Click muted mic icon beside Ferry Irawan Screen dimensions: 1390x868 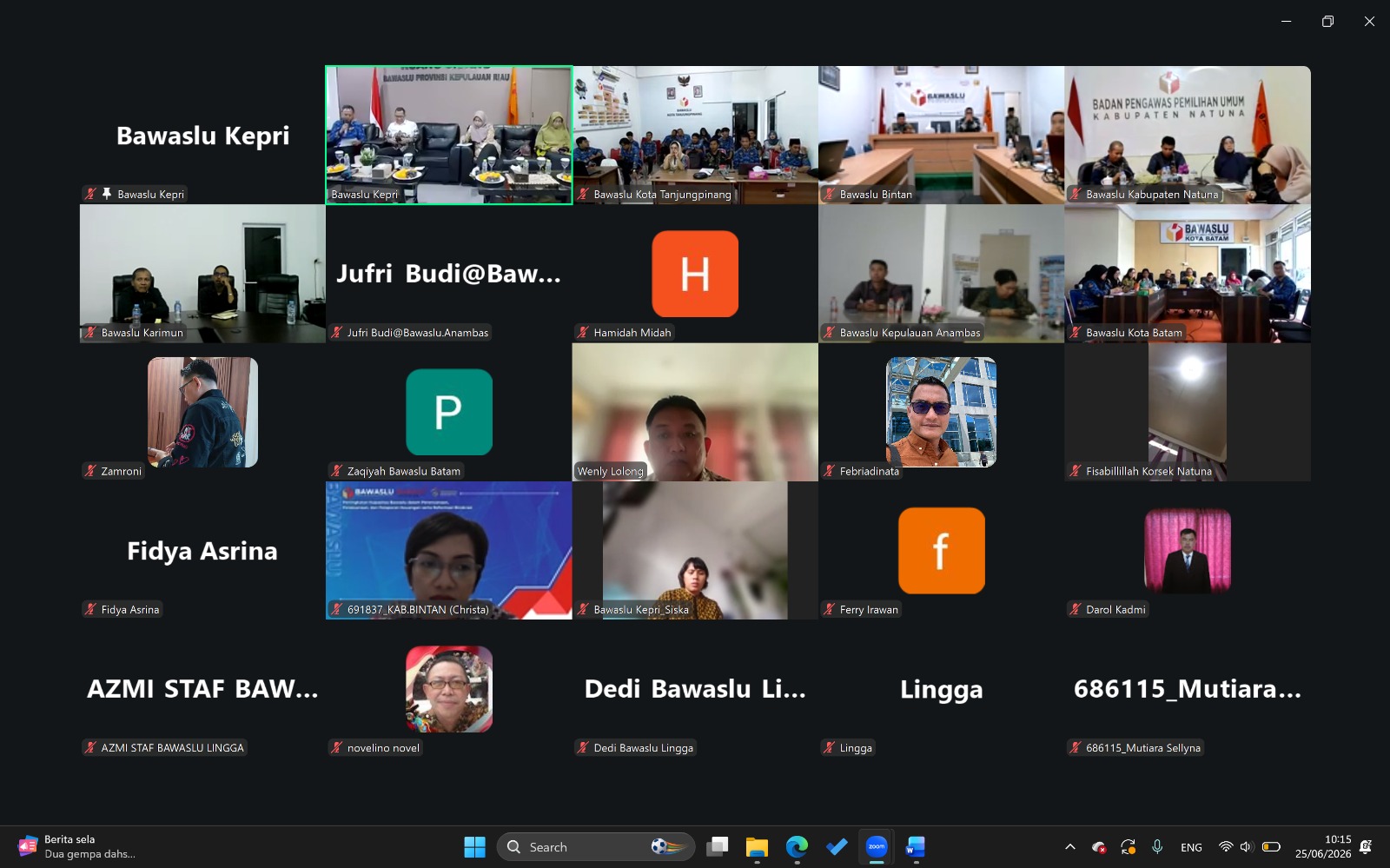pyautogui.click(x=830, y=610)
